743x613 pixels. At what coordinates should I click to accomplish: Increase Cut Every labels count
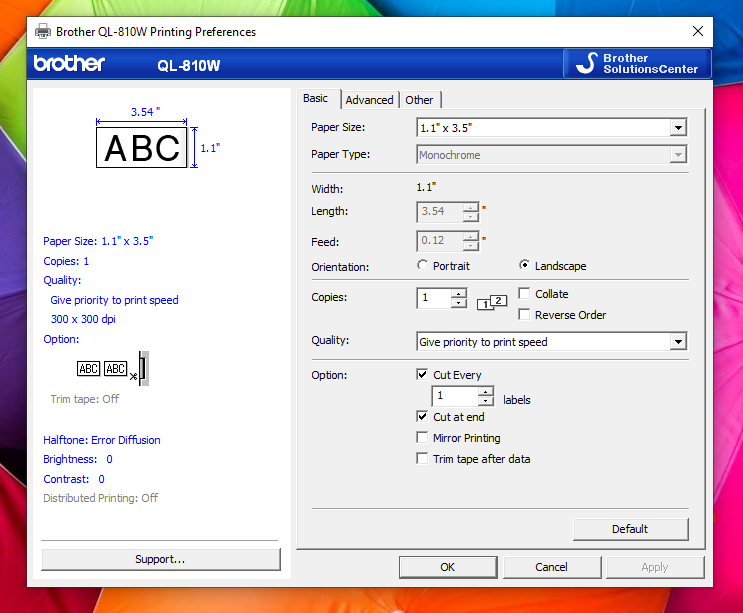[486, 391]
